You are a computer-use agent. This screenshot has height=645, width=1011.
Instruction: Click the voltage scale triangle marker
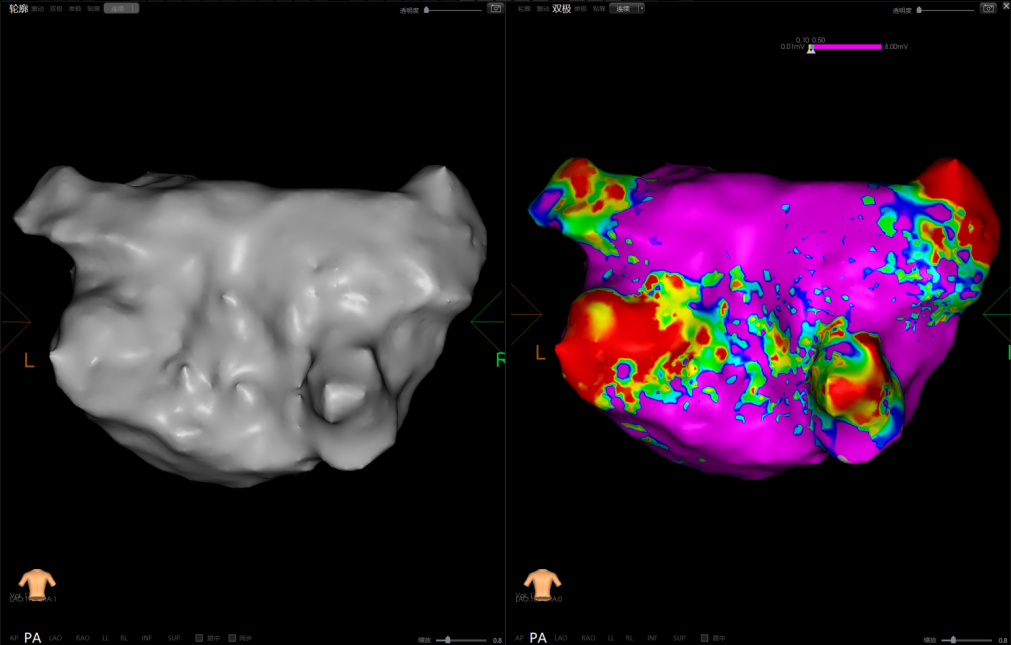tap(811, 49)
